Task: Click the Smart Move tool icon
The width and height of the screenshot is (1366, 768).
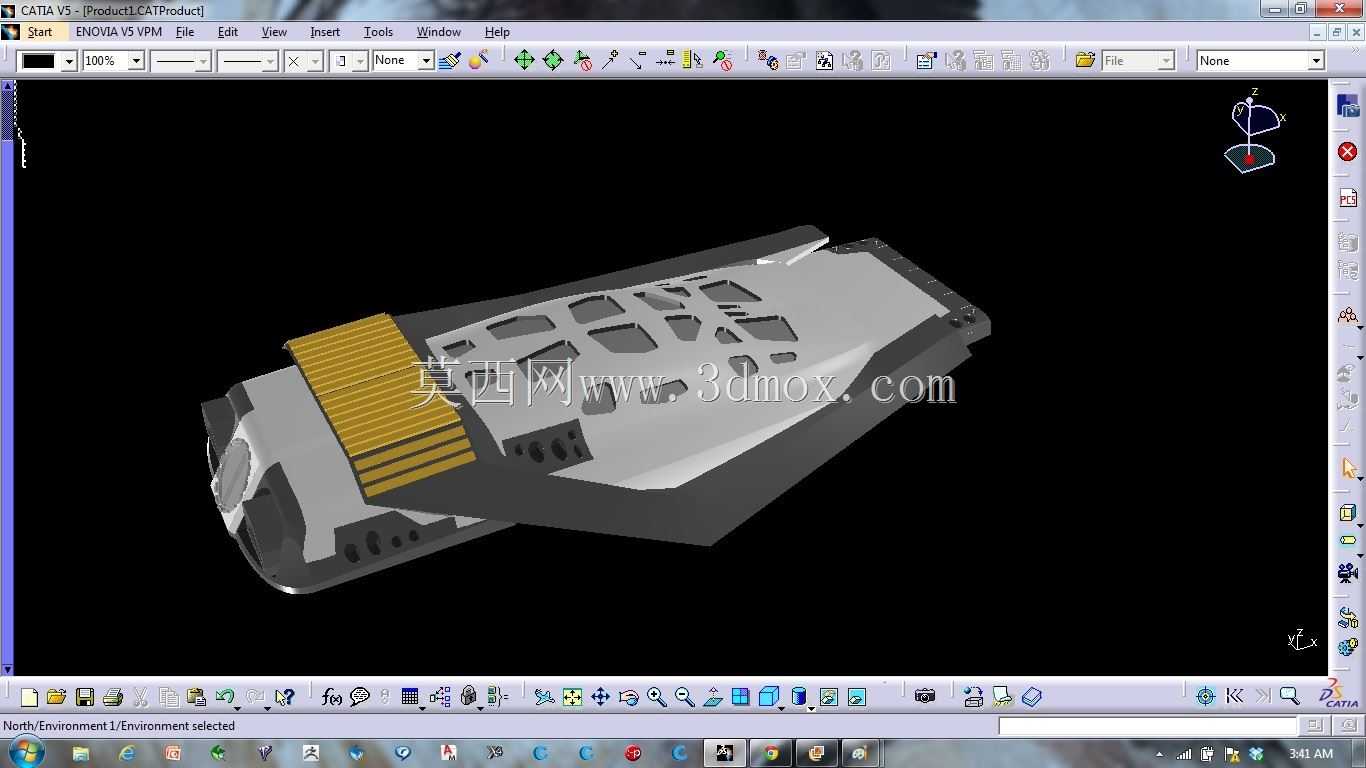Action: [x=609, y=61]
